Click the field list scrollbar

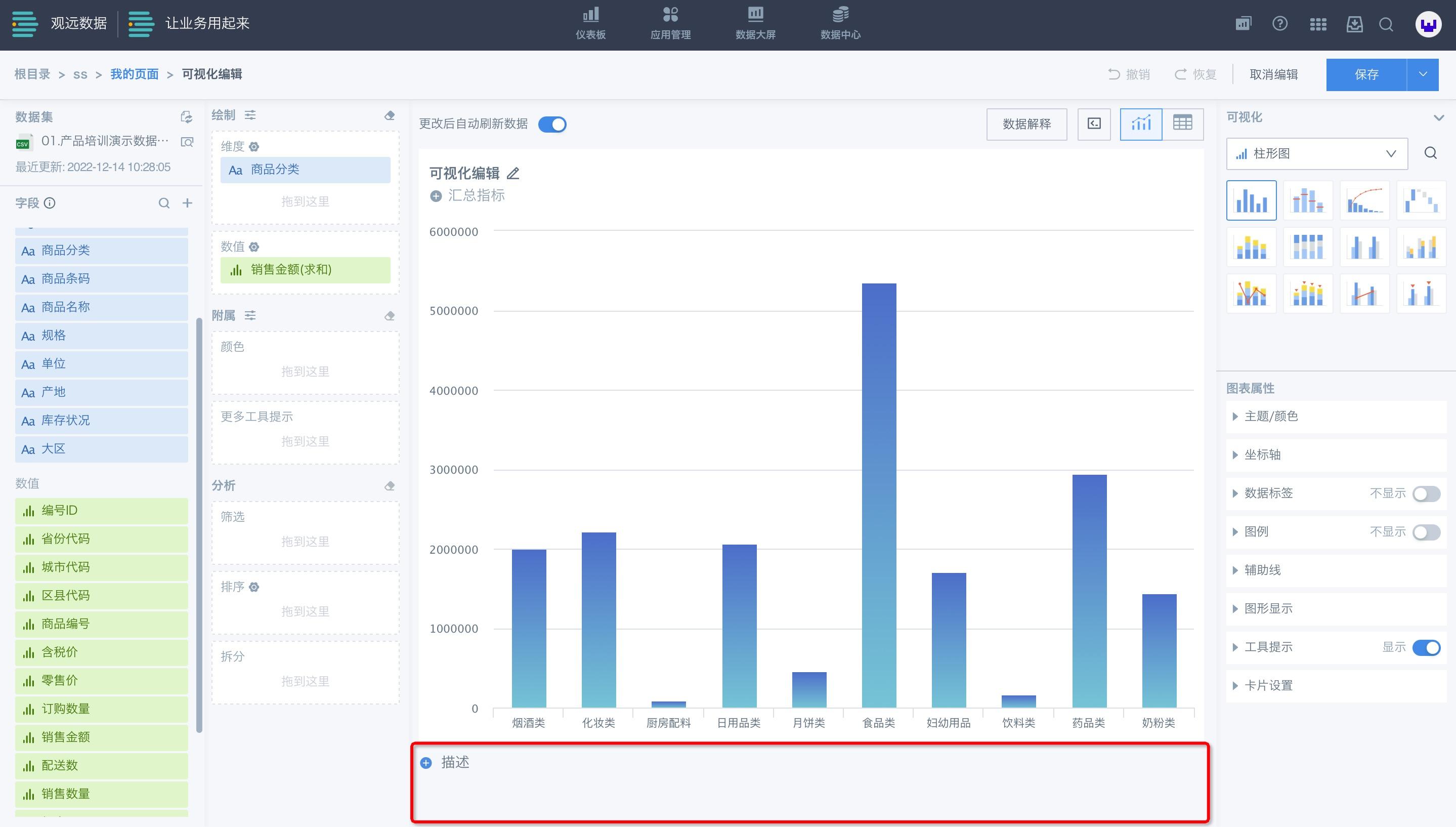click(x=199, y=525)
